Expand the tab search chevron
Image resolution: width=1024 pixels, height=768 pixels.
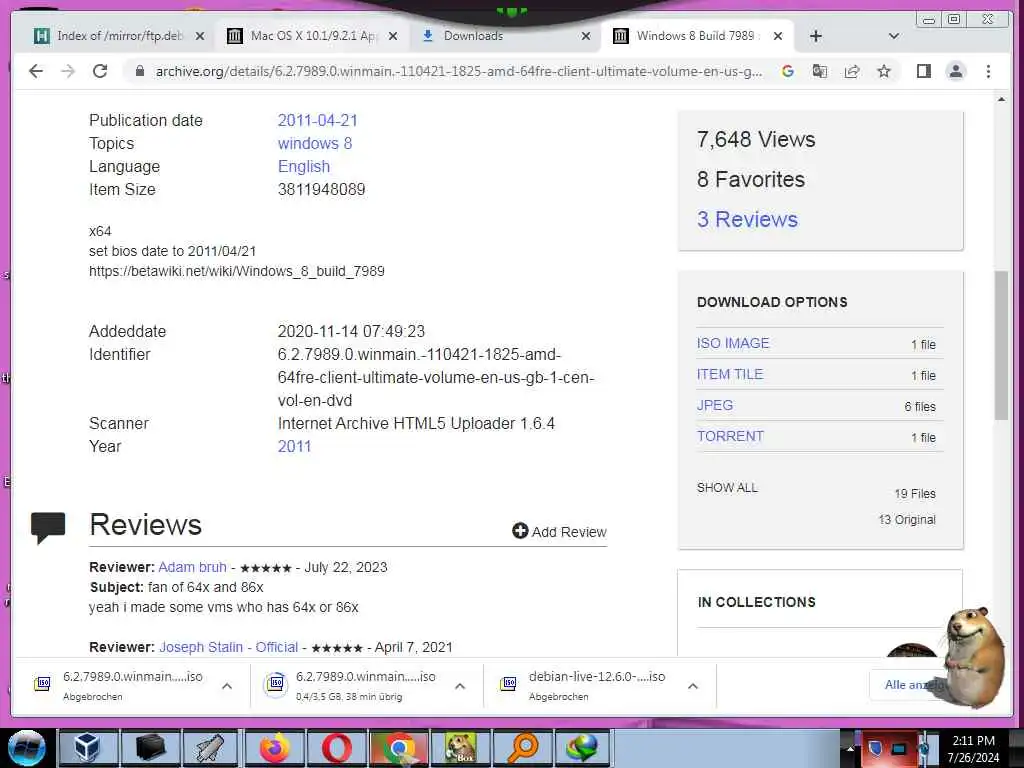click(x=894, y=36)
